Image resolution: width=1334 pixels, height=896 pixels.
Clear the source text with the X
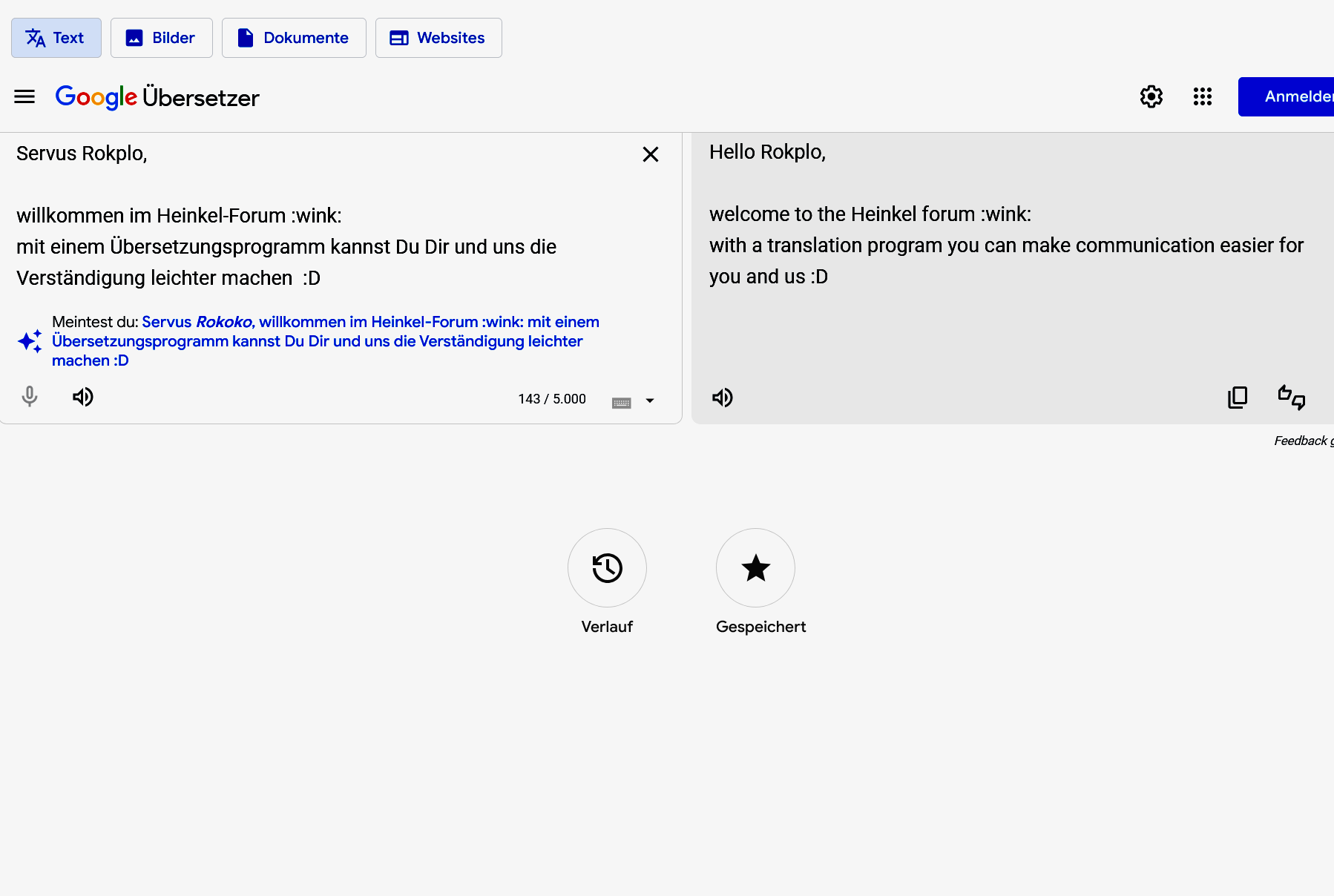coord(651,154)
